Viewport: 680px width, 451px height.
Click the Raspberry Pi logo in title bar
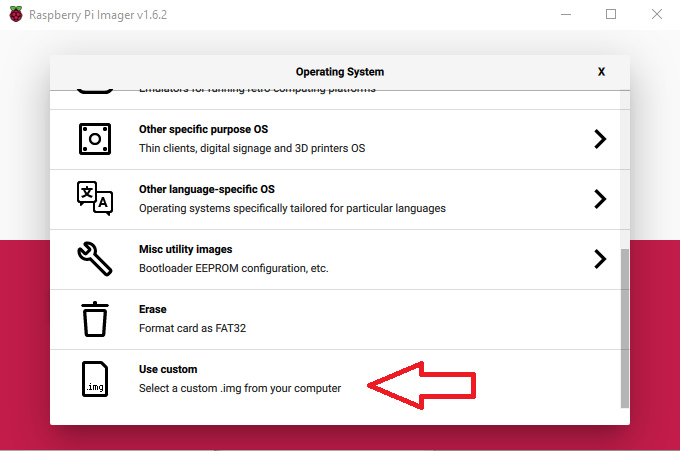tap(16, 14)
